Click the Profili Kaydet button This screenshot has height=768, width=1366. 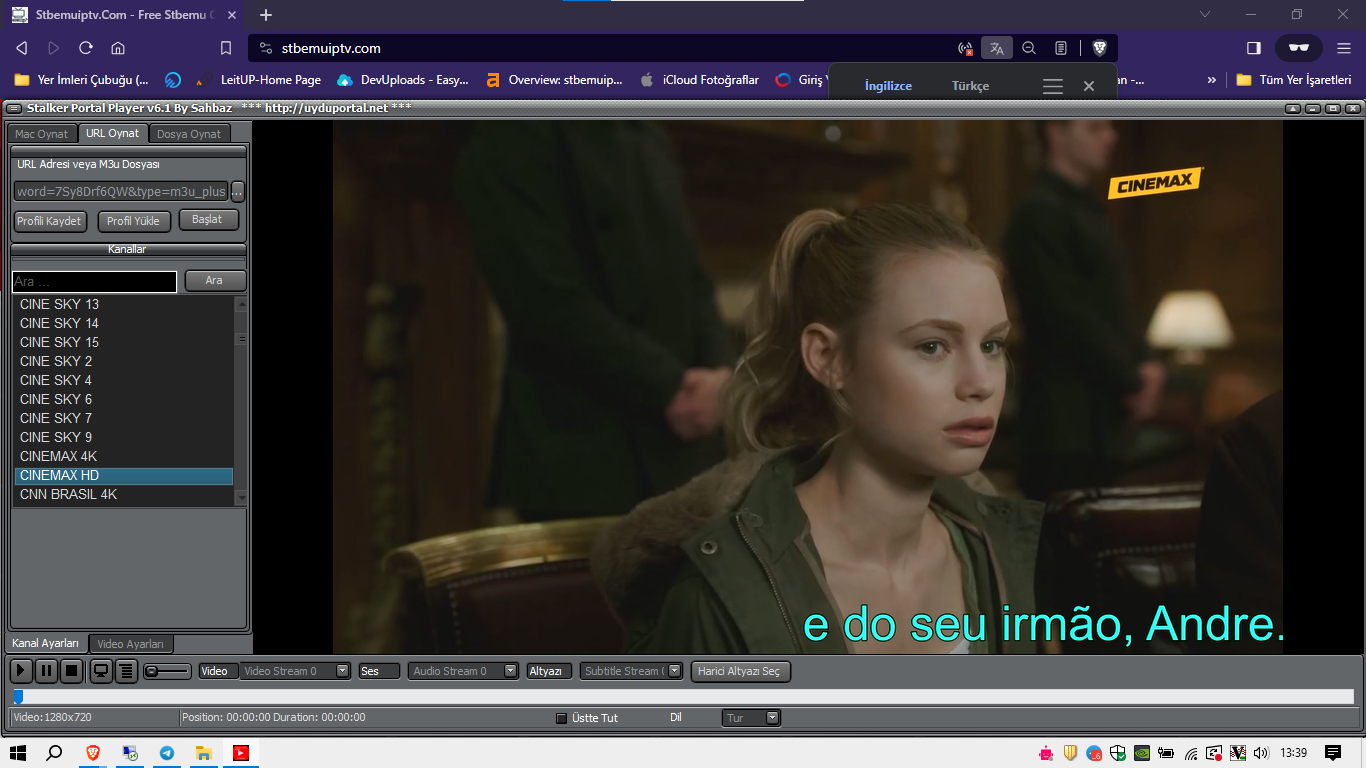coord(50,221)
